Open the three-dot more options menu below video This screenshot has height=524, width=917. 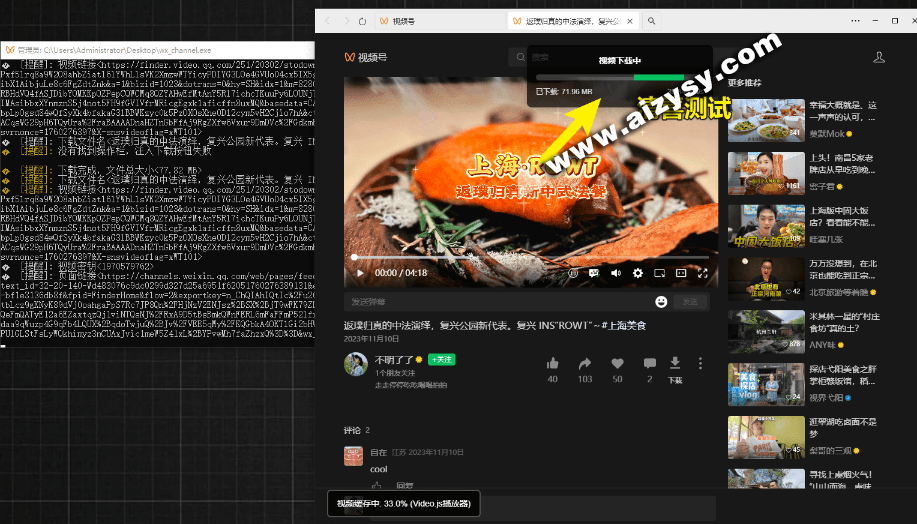click(700, 362)
